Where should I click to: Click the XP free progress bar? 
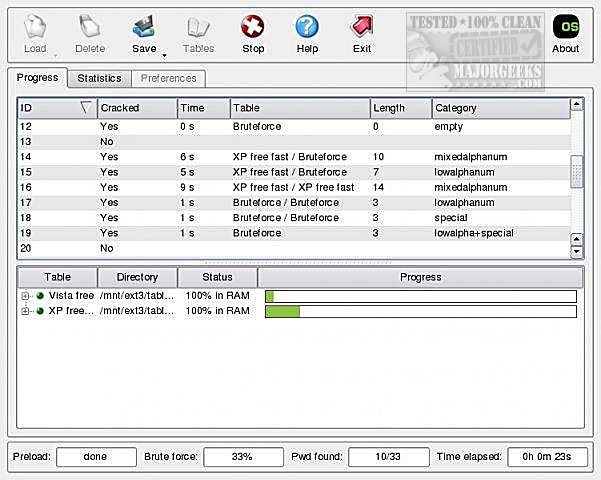(x=420, y=312)
